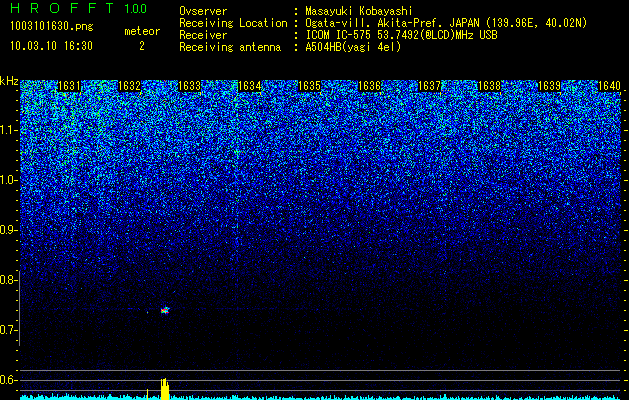Image resolution: width=629 pixels, height=400 pixels.
Task: Click the Ovserver label
Action: tap(203, 11)
